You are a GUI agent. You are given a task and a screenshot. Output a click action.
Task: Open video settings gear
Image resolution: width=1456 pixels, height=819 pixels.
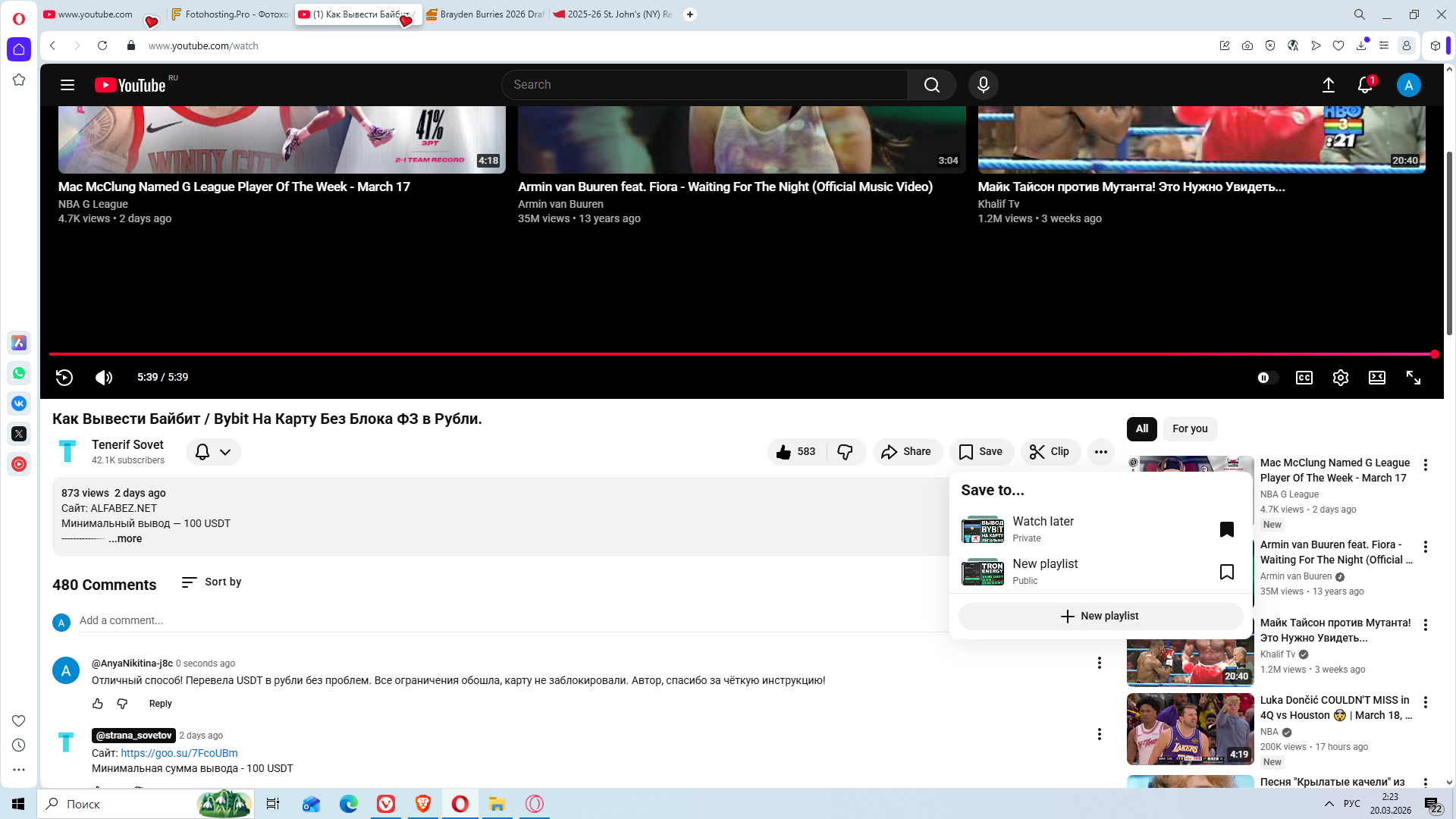[1340, 378]
